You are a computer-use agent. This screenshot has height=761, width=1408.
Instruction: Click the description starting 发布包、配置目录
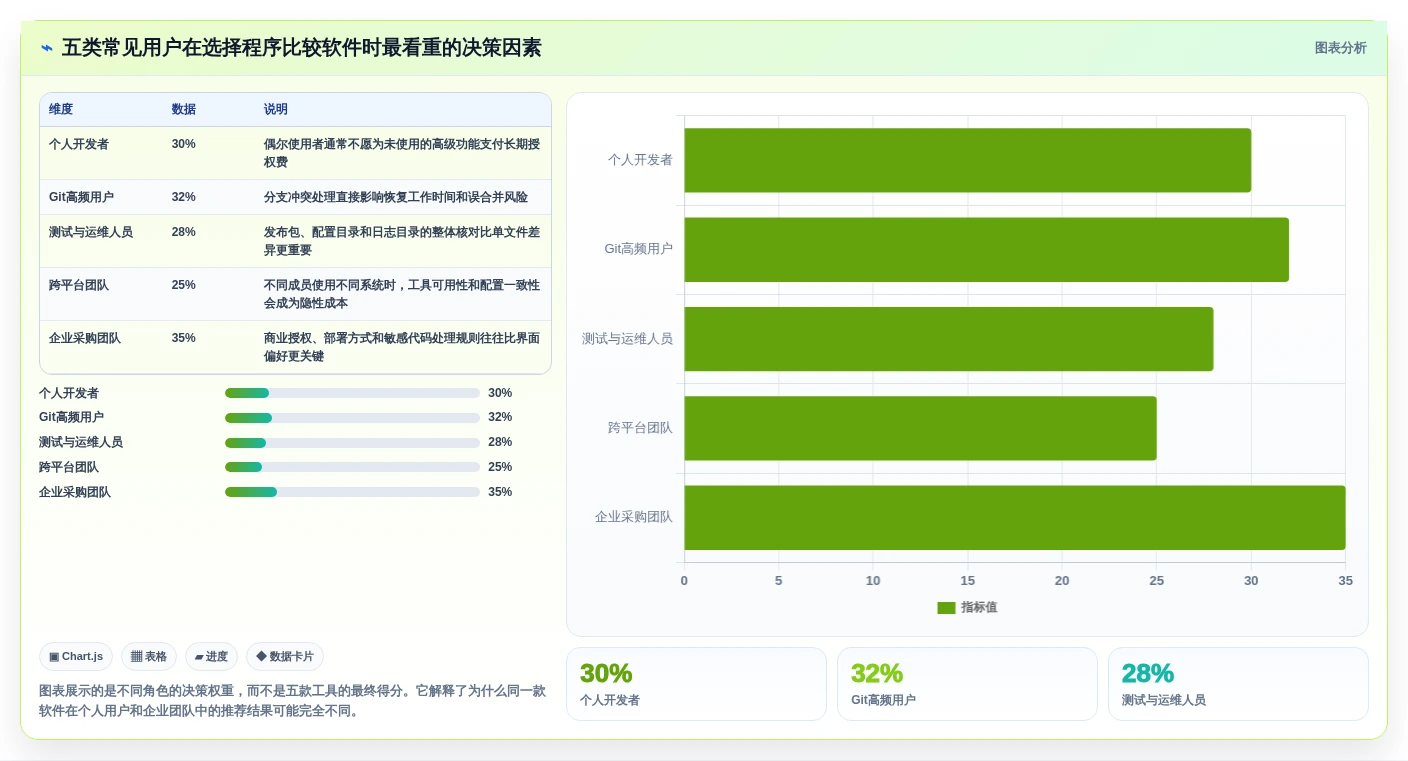pos(402,241)
